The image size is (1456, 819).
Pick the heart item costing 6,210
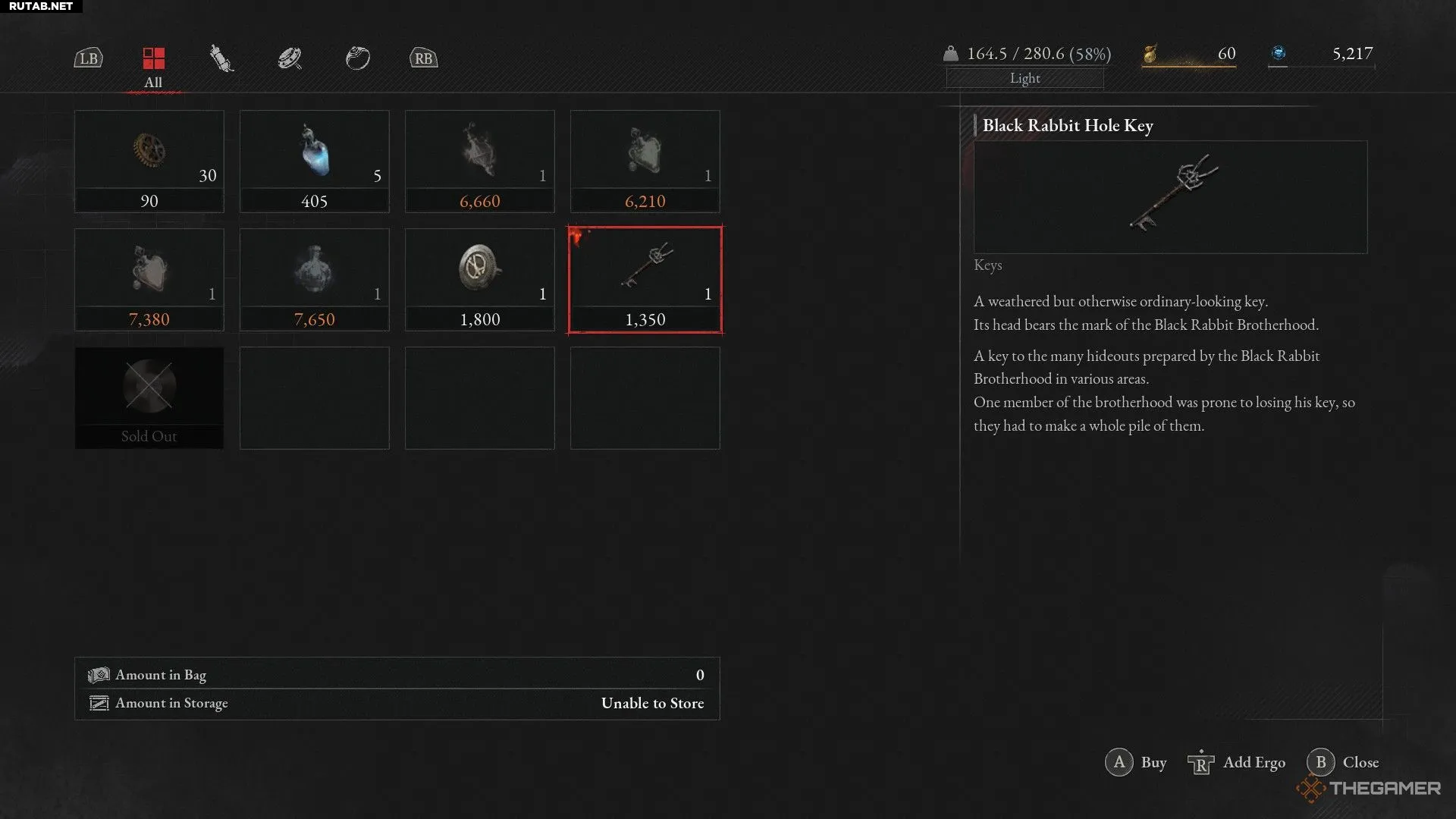(645, 162)
